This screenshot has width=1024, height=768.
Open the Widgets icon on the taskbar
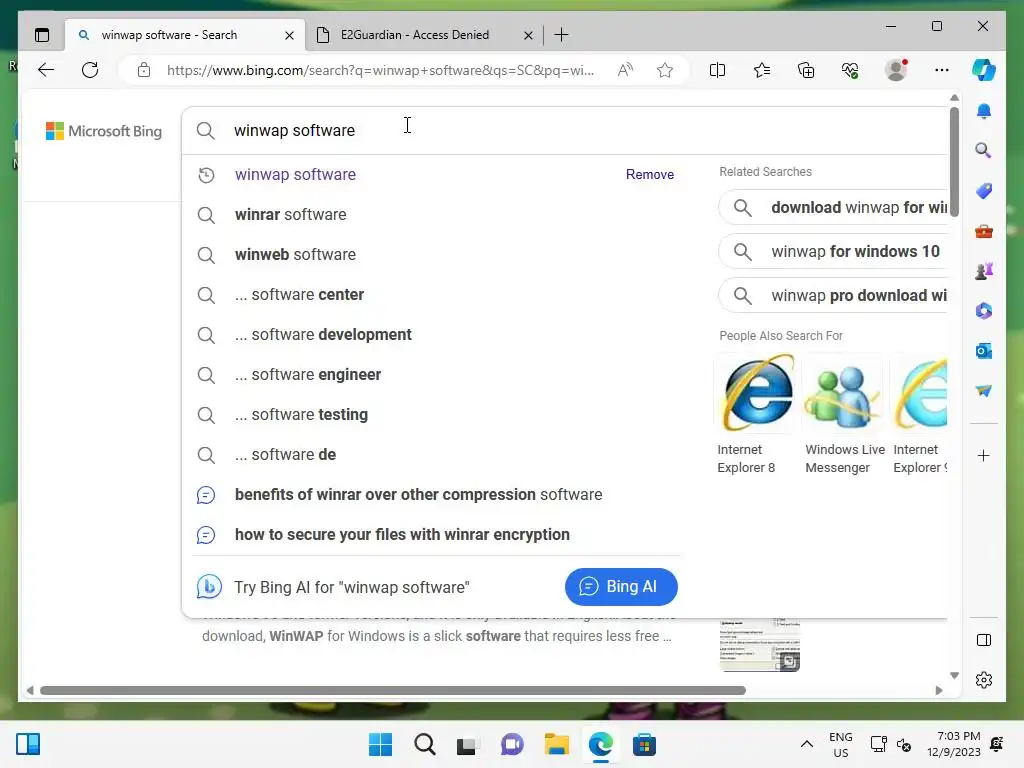28,744
